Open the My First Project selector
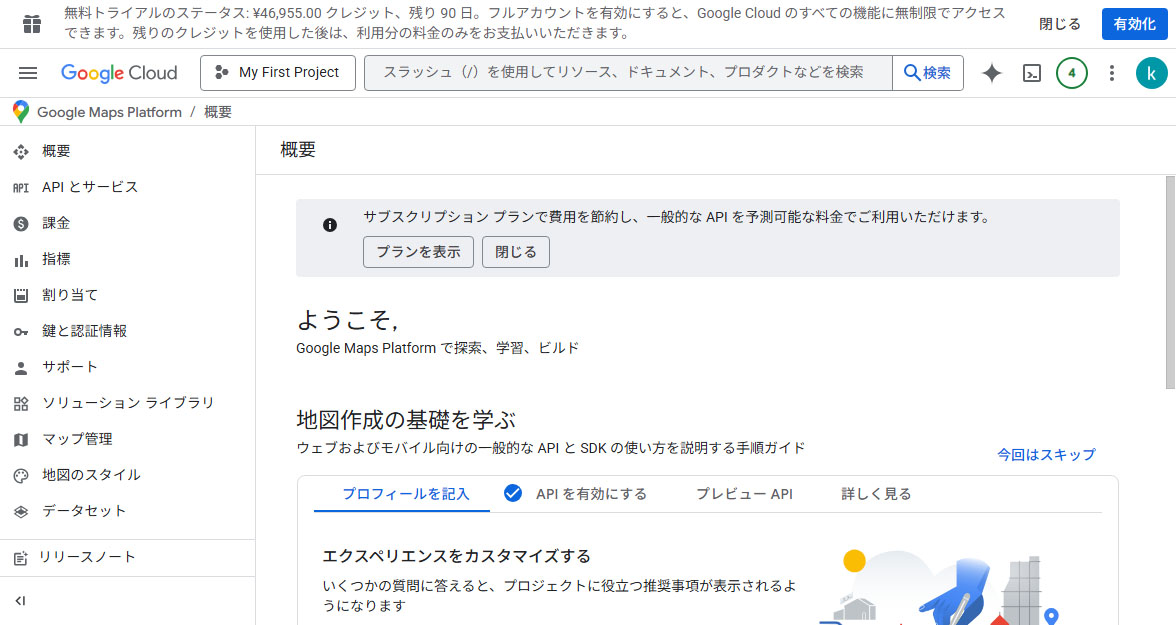The width and height of the screenshot is (1176, 625). click(x=278, y=73)
